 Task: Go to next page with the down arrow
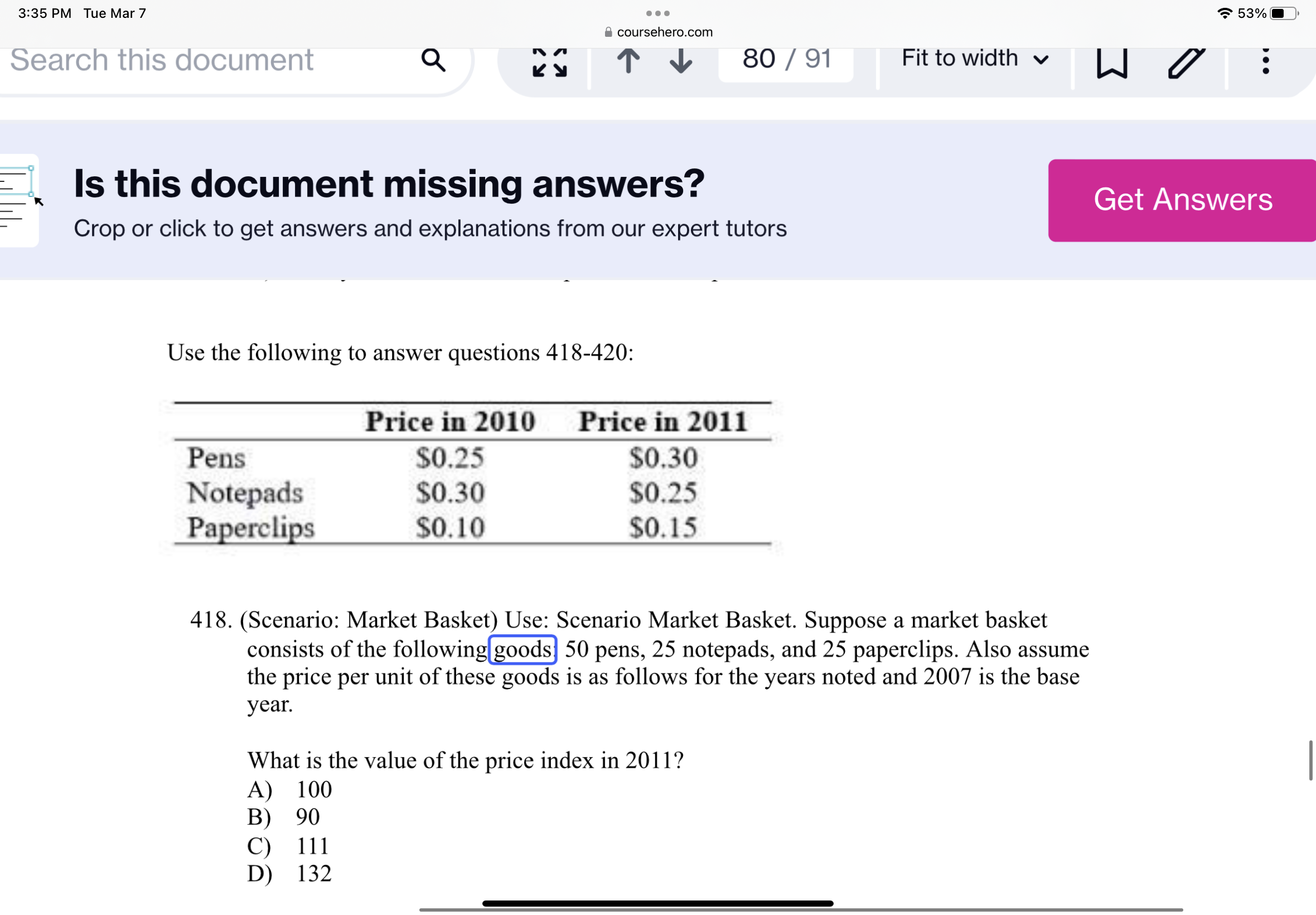[x=680, y=62]
